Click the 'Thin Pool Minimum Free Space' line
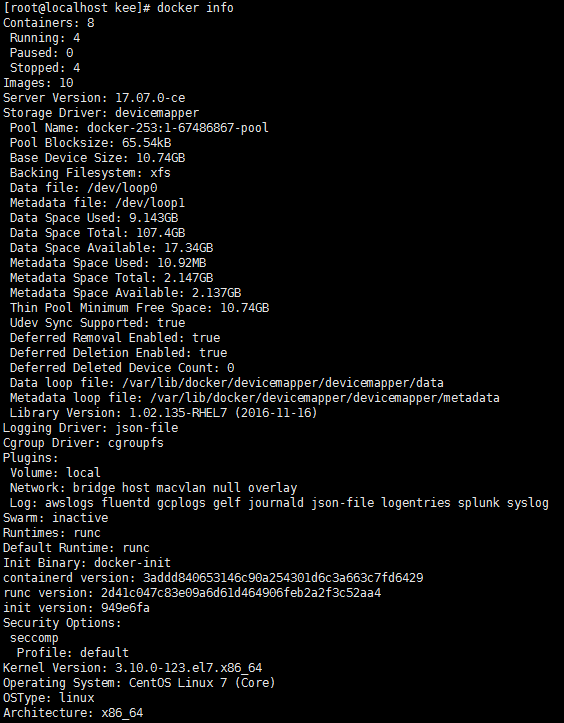This screenshot has height=723, width=564. pos(139,308)
